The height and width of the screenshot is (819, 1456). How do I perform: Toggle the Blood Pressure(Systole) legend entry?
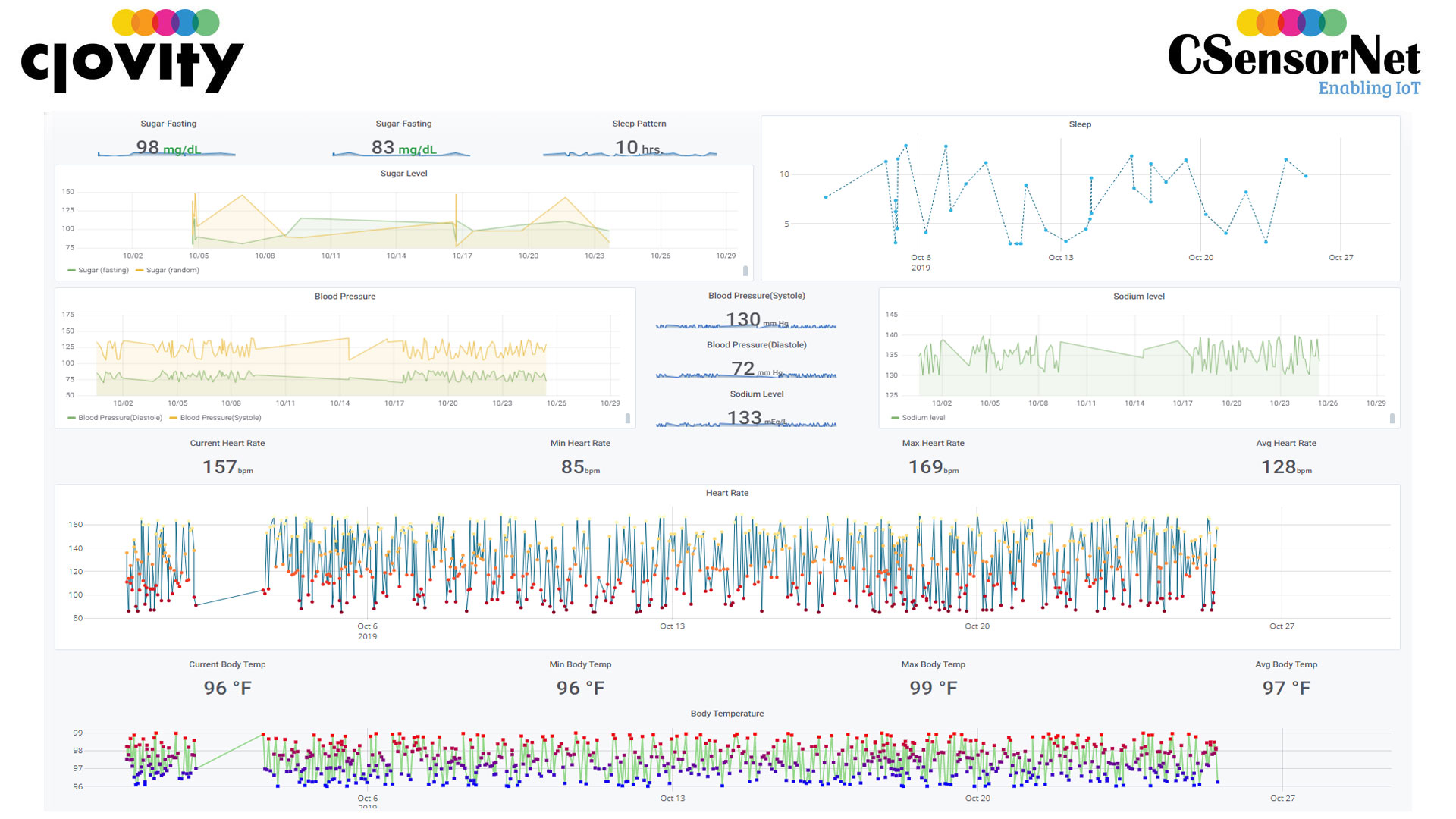215,418
